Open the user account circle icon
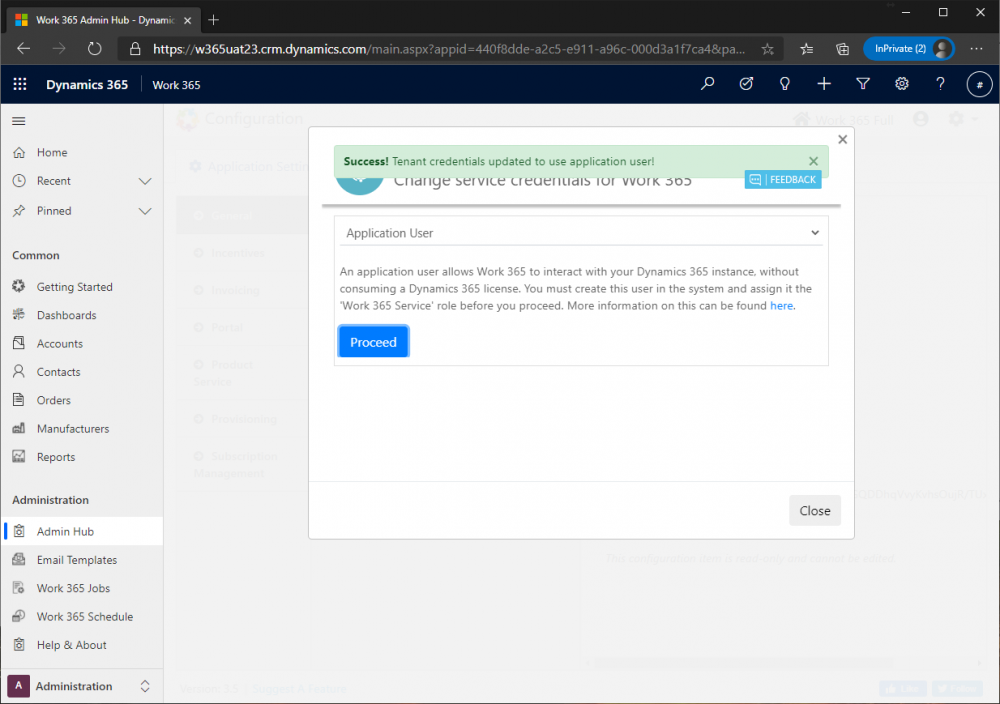The width and height of the screenshot is (1000, 704). click(980, 84)
